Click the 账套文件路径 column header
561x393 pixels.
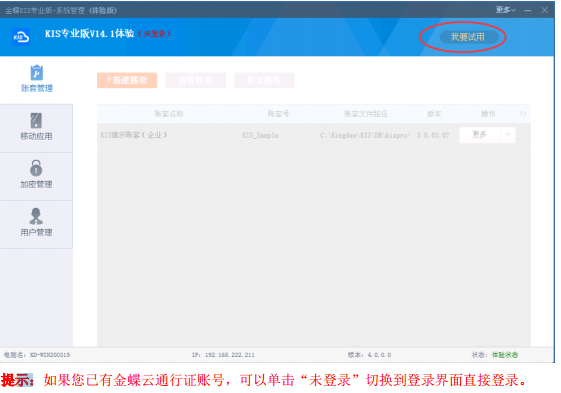coord(366,114)
